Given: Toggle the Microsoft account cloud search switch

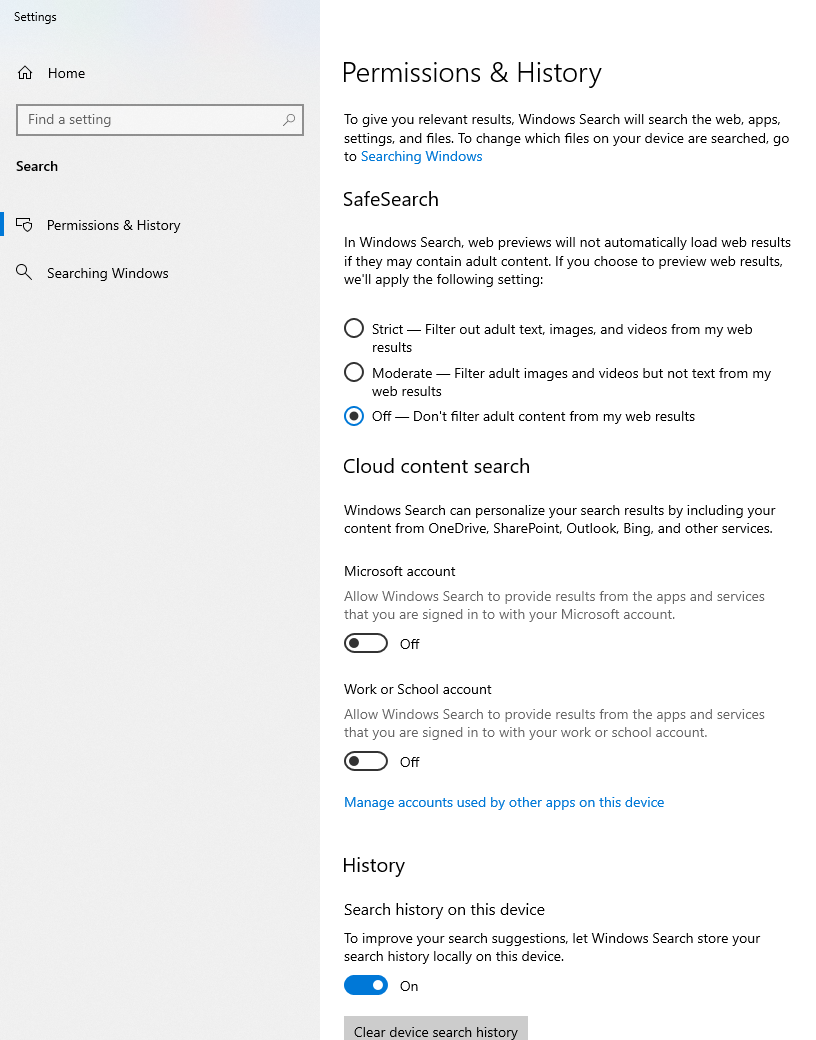Looking at the screenshot, I should click(366, 643).
